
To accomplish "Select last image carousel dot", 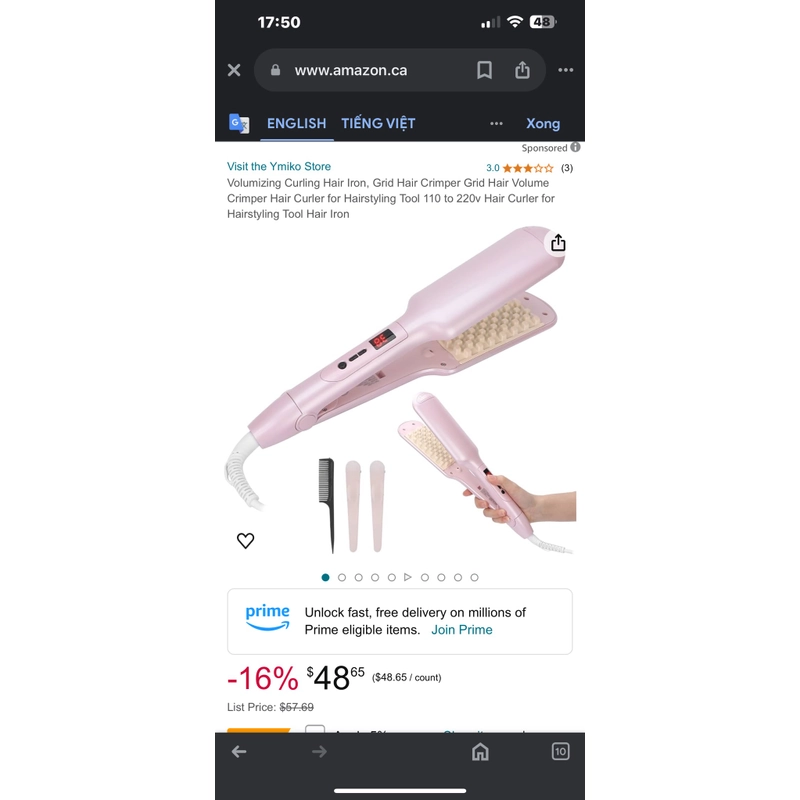I will [474, 578].
